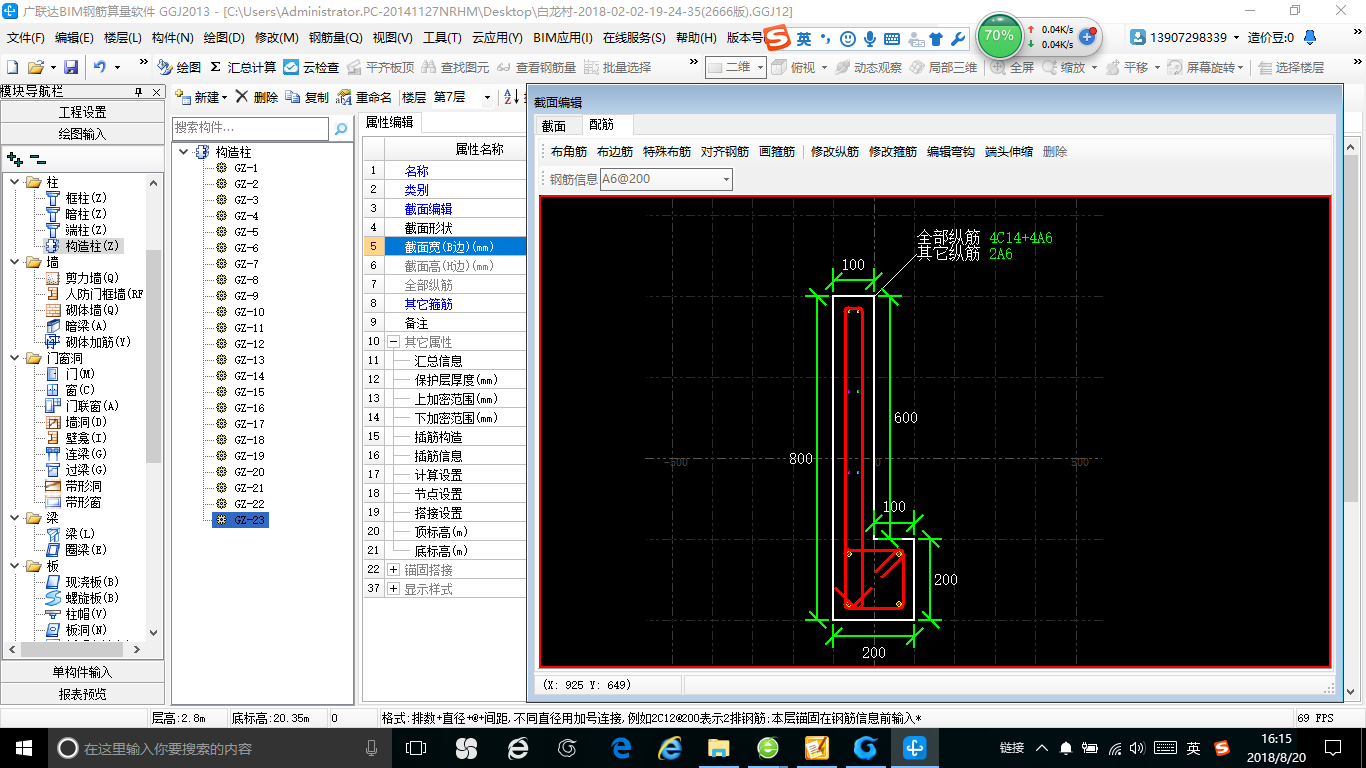This screenshot has width=1366, height=768.
Task: Select GZ-10 in the component list
Action: coord(249,312)
